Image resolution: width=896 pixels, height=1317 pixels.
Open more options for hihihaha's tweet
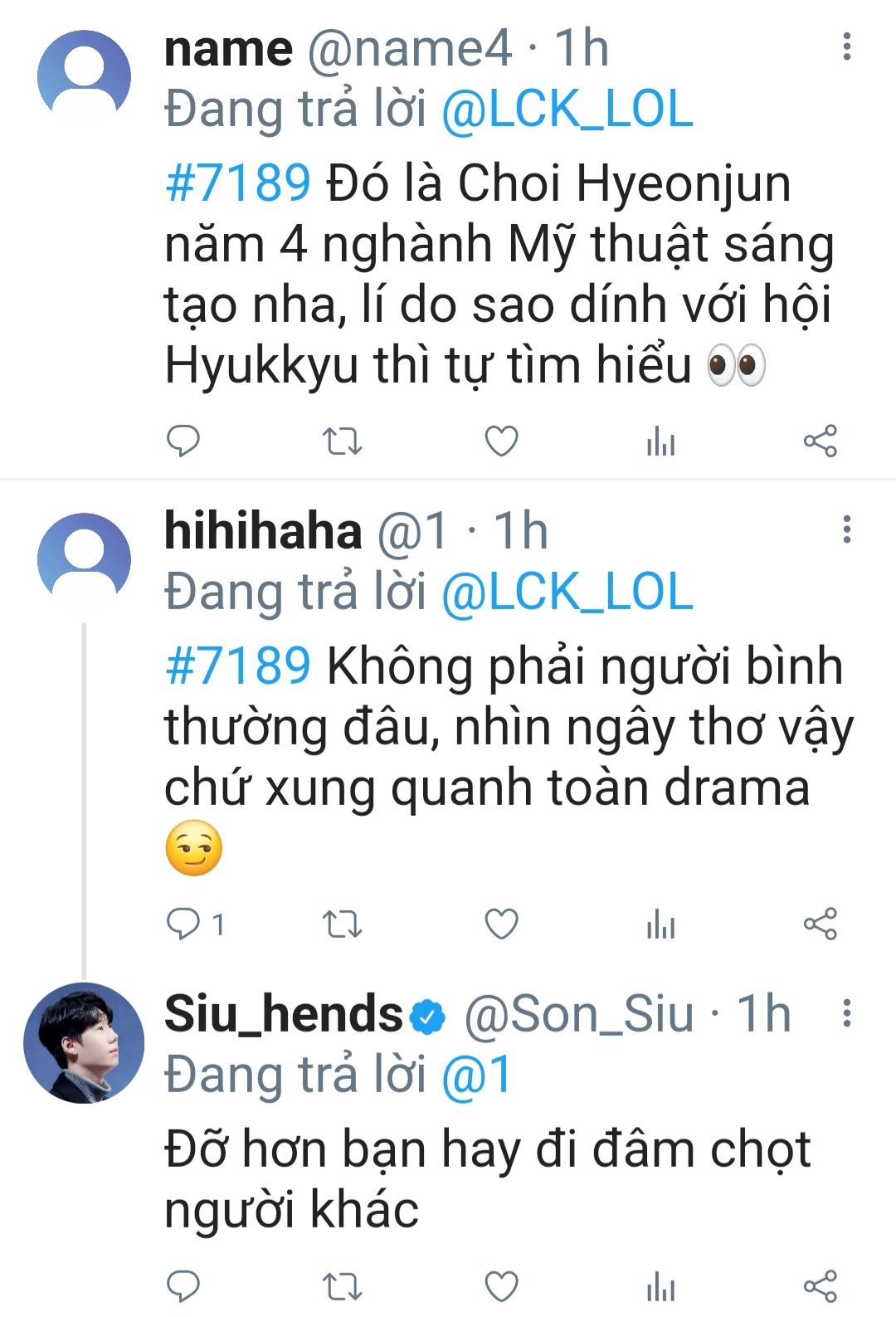[x=846, y=529]
